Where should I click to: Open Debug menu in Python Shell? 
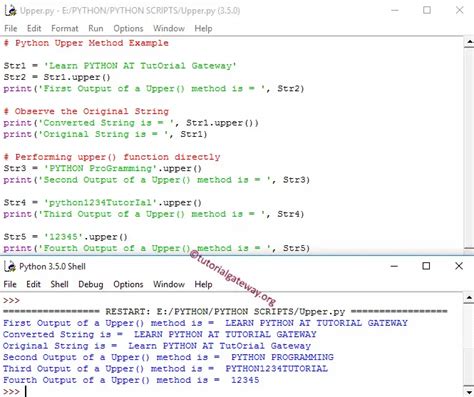pyautogui.click(x=91, y=284)
